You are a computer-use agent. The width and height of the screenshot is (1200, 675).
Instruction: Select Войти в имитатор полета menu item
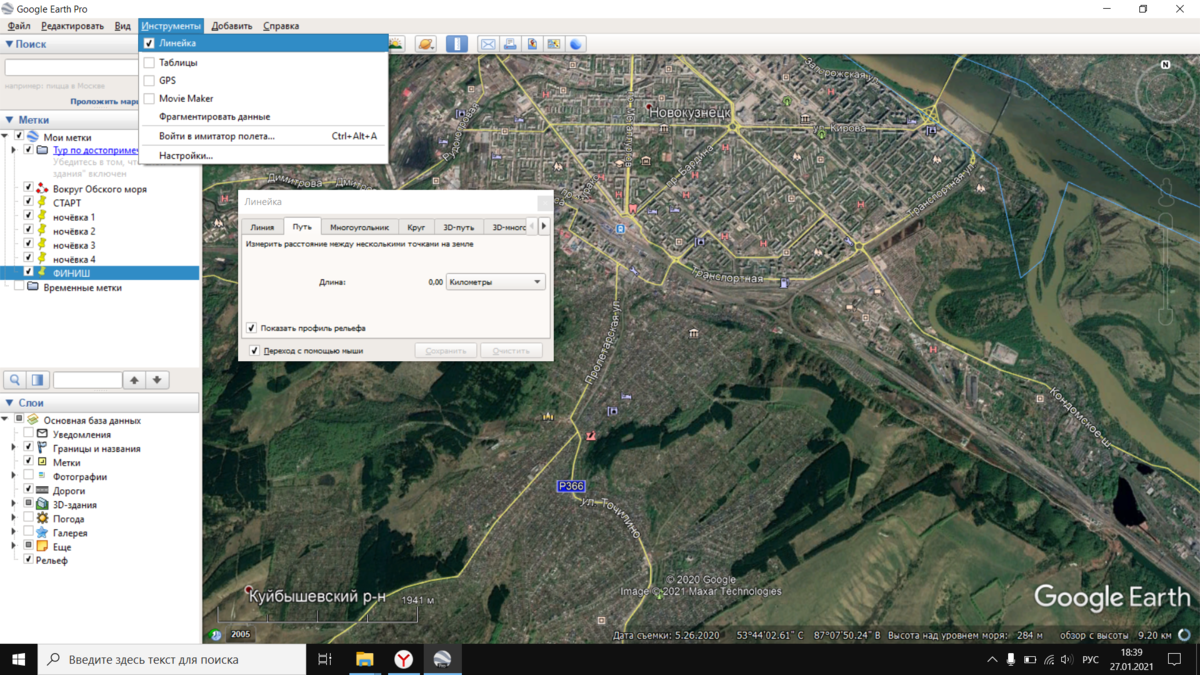[x=264, y=136]
